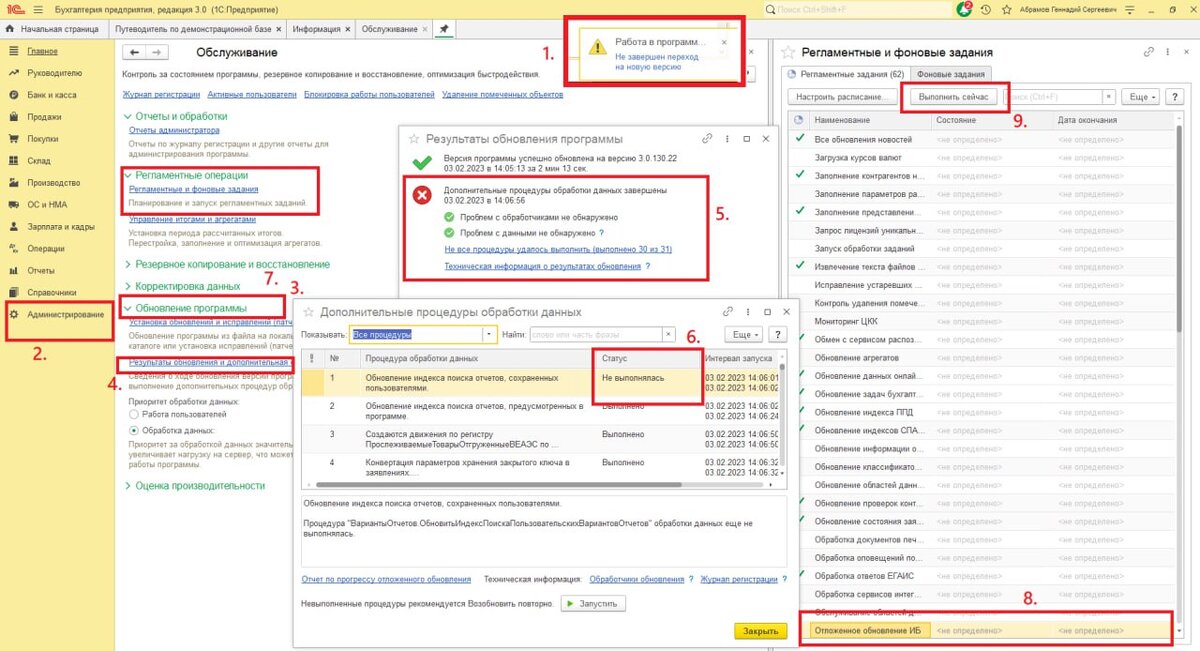Open the Журнал регистрации link in Обслуживание
The width and height of the screenshot is (1200, 651).
pos(160,94)
